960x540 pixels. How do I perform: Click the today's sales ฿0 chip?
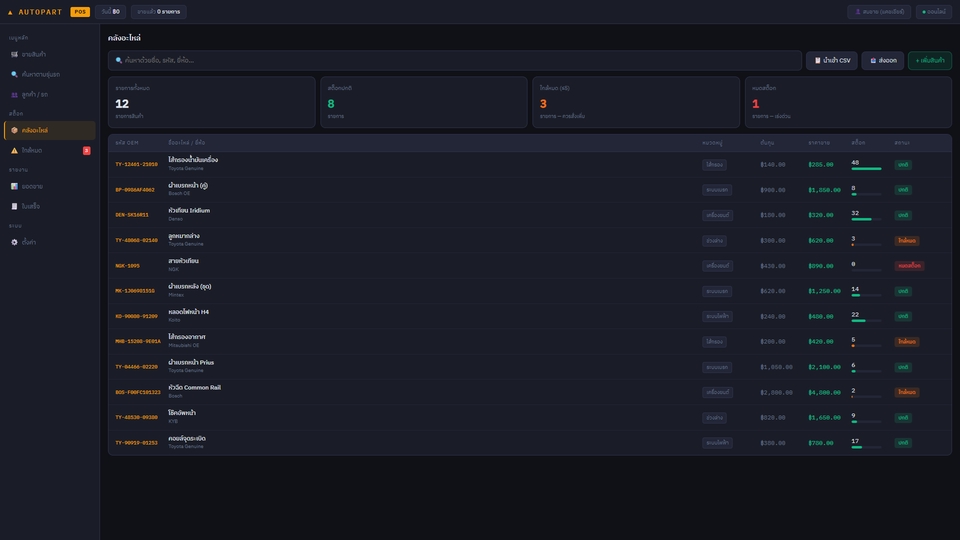[x=111, y=12]
